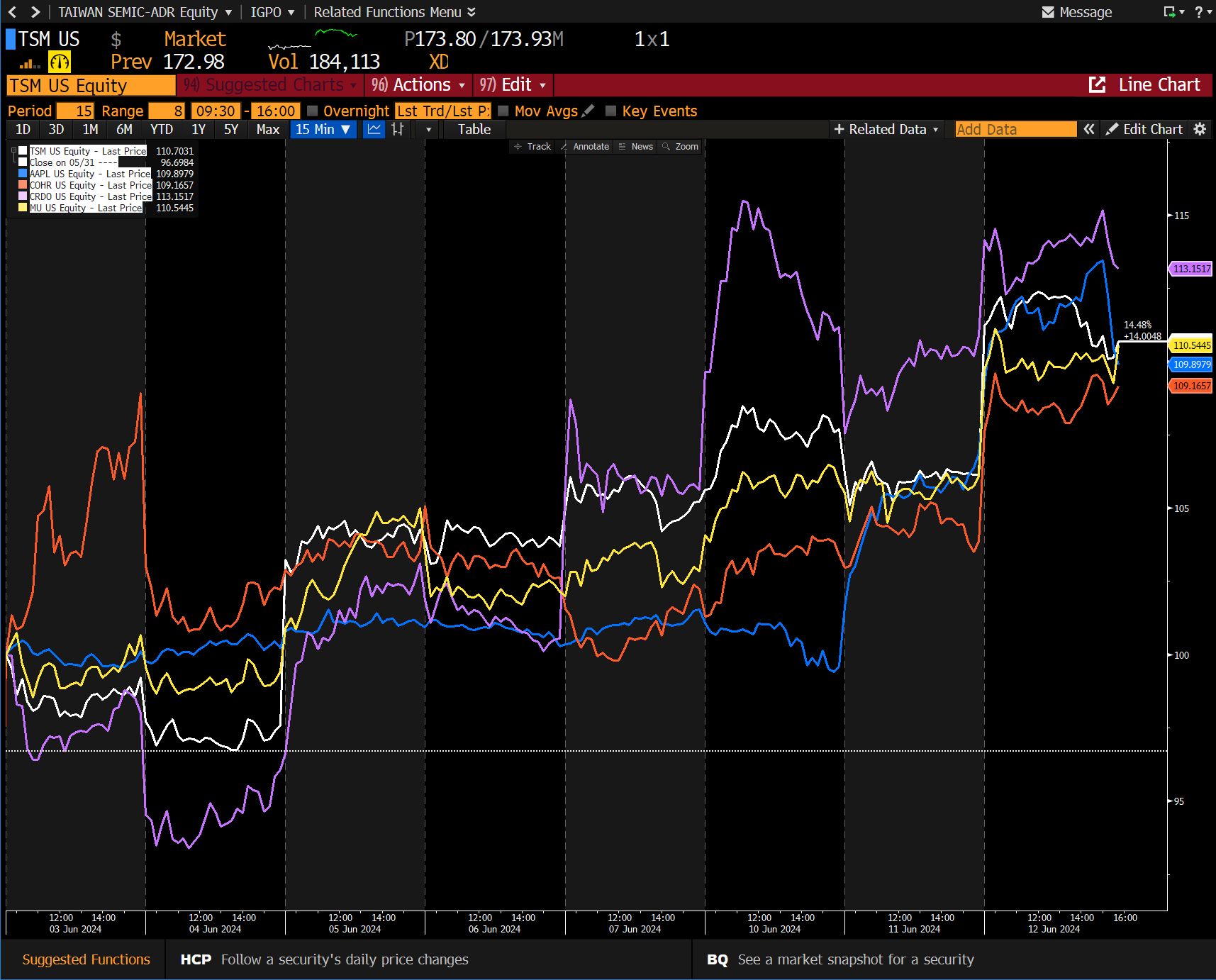Click the TSM US Equity security field
Screen dimensions: 1216x980
pyautogui.click(x=91, y=85)
